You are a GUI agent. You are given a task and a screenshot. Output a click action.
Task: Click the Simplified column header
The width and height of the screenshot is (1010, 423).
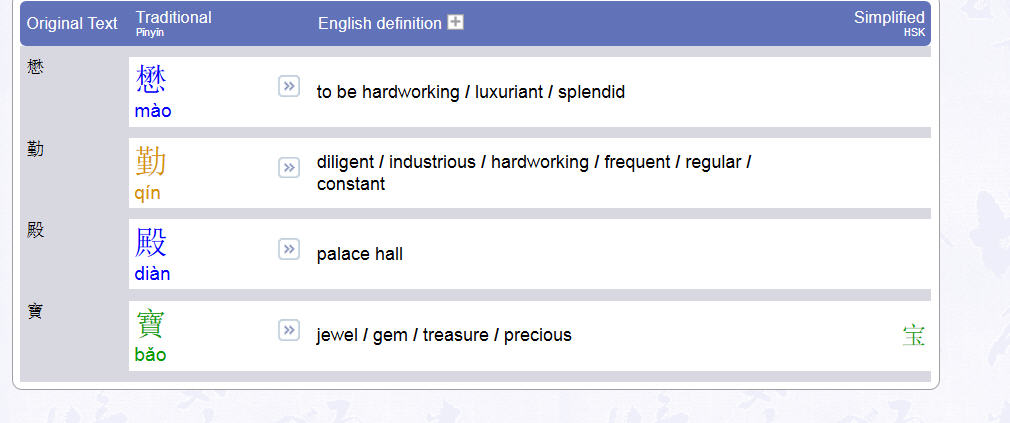click(889, 17)
